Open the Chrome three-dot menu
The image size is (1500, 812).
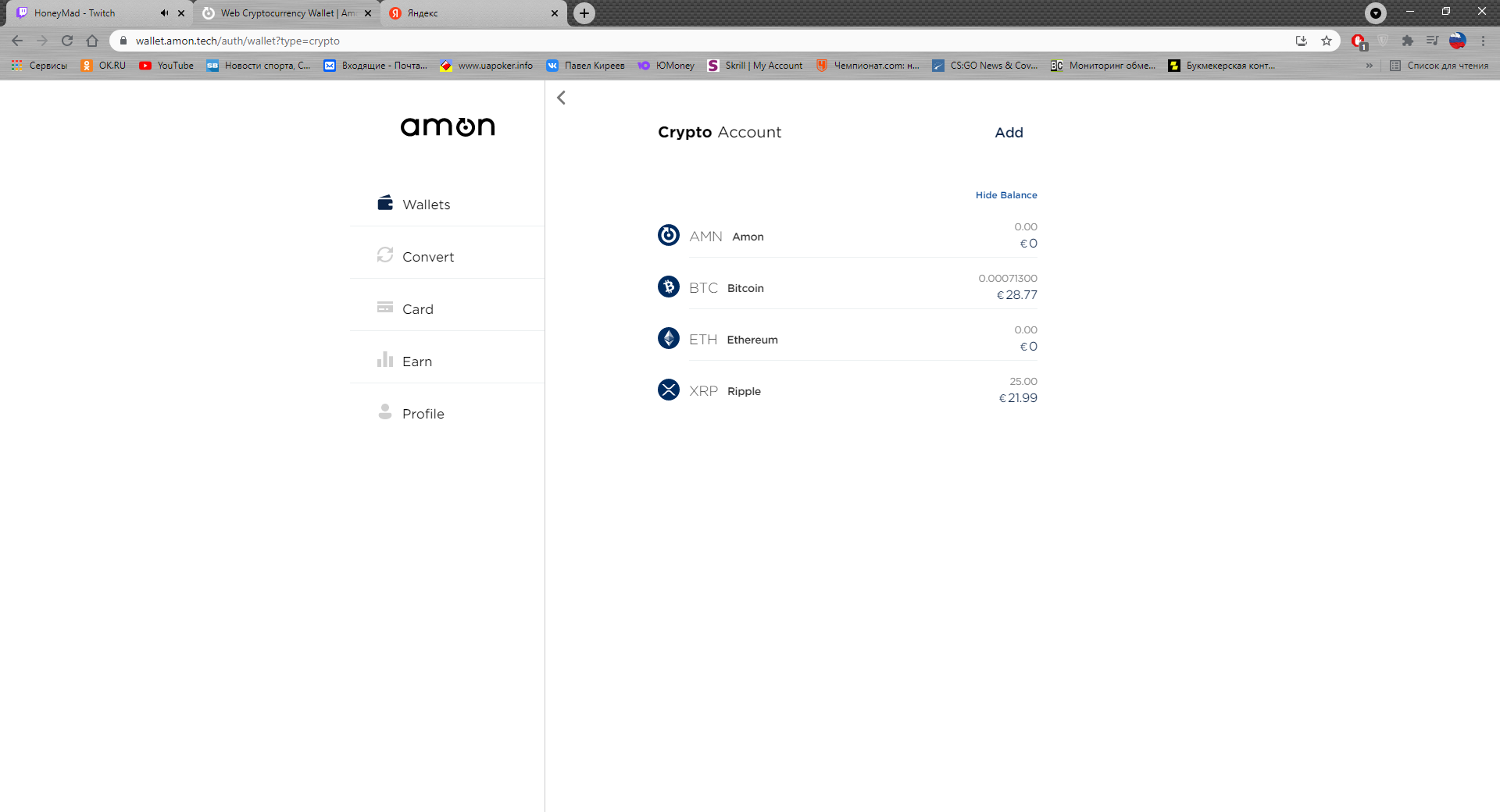click(1483, 41)
